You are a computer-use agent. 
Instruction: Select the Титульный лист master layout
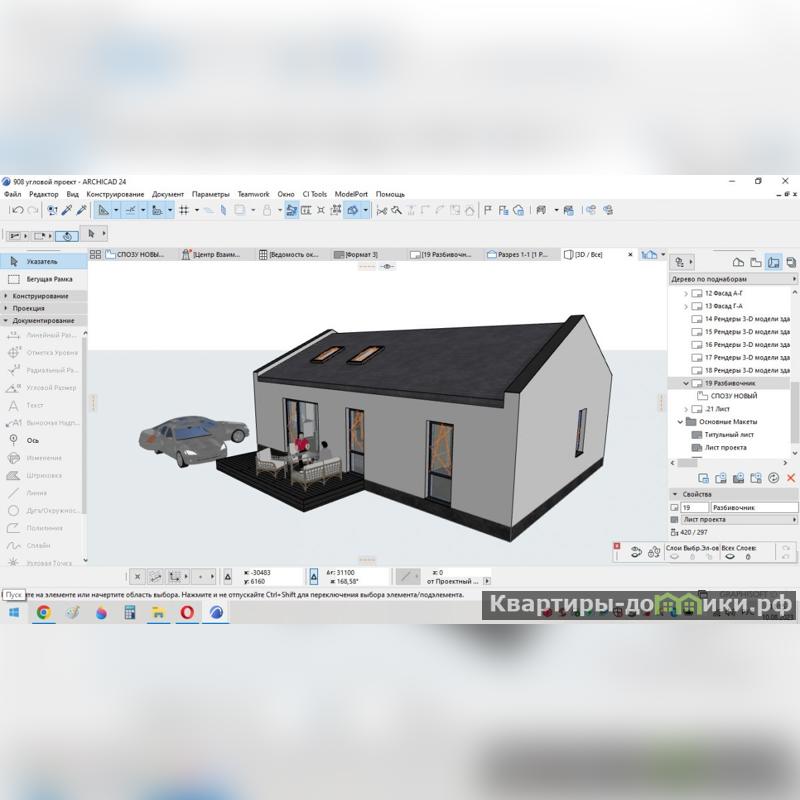click(729, 435)
